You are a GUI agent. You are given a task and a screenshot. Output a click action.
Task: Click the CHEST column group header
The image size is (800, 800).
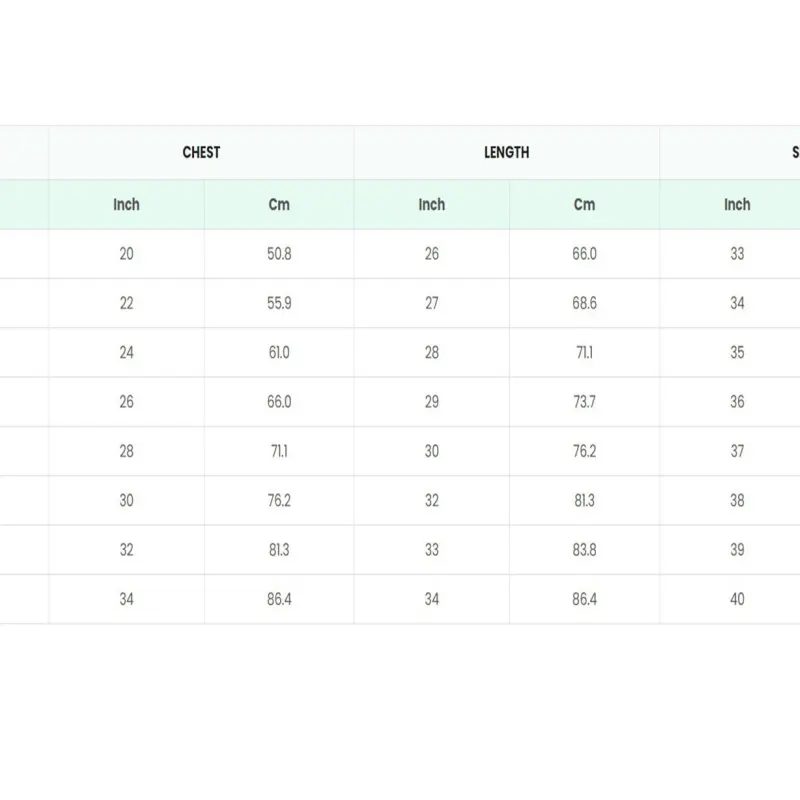201,153
